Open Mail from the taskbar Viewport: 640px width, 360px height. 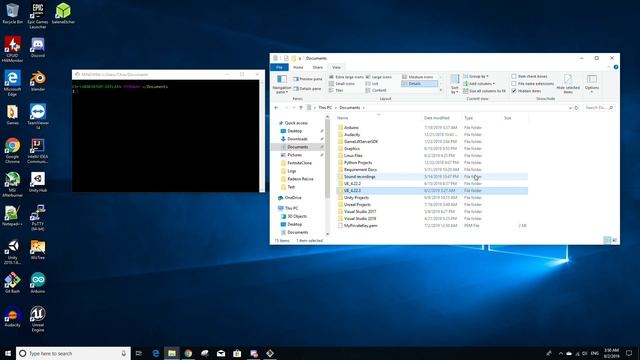pos(221,353)
